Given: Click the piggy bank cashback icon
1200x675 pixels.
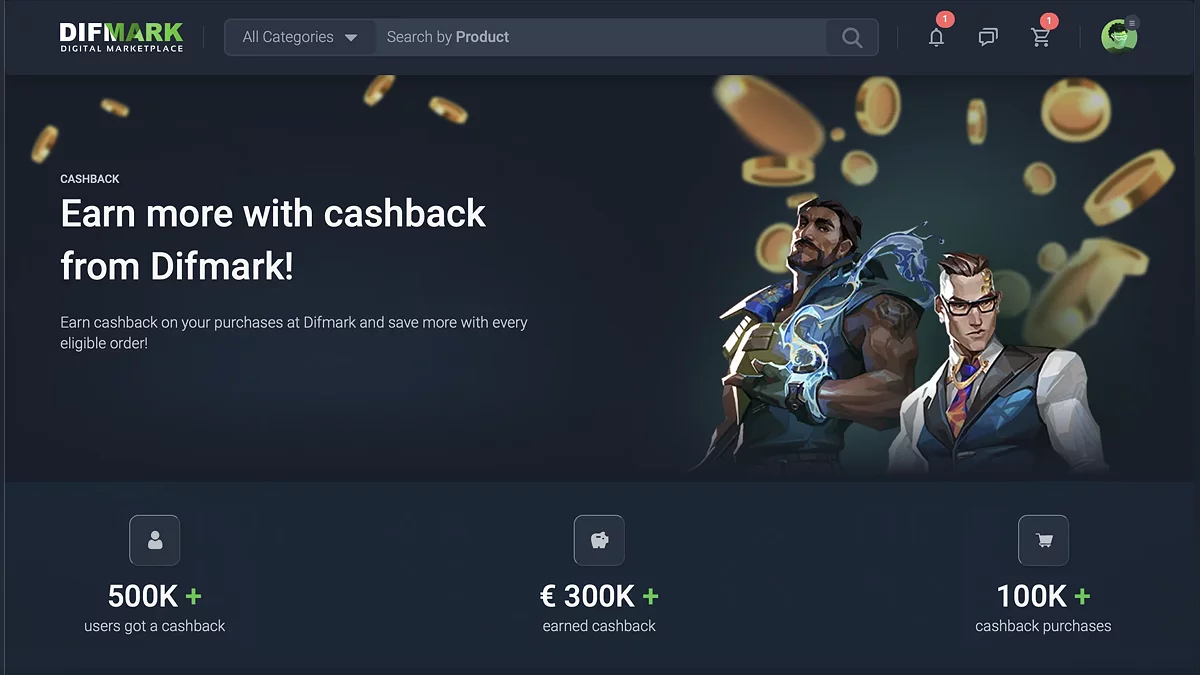Looking at the screenshot, I should [599, 540].
